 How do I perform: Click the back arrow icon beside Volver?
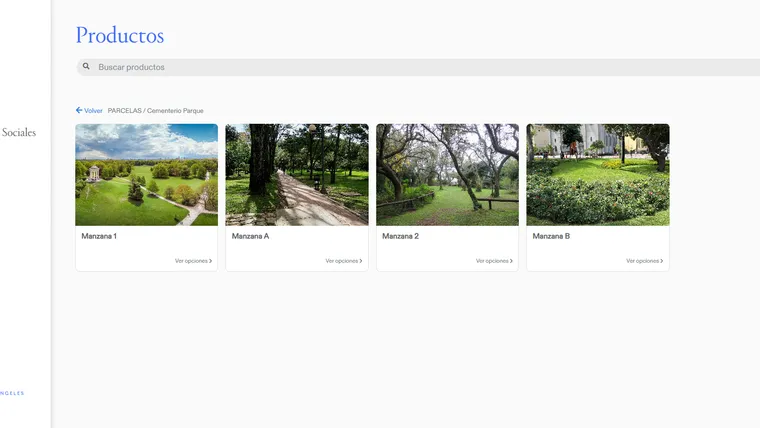pos(79,110)
